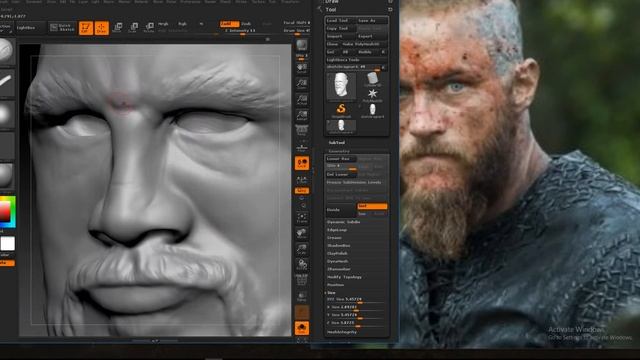Expand the ZRemesher section
This screenshot has width=640, height=360.
tap(338, 269)
